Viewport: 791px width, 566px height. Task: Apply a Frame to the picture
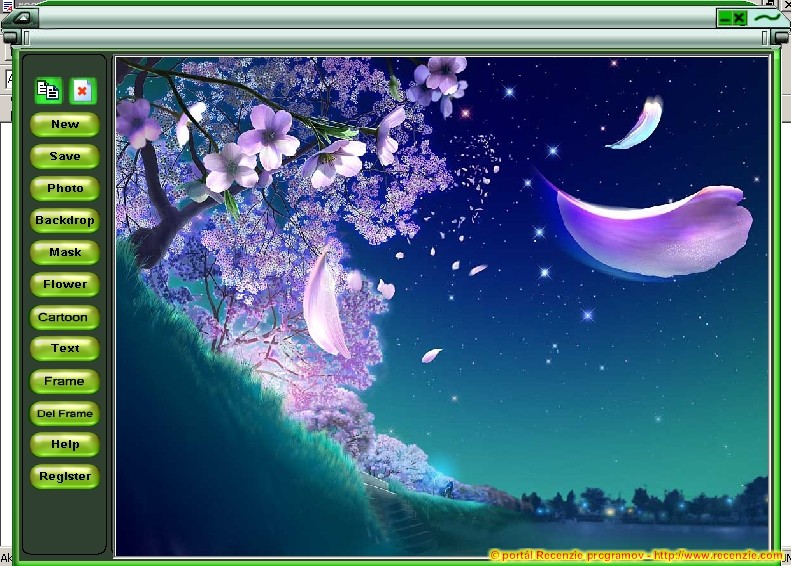(65, 381)
